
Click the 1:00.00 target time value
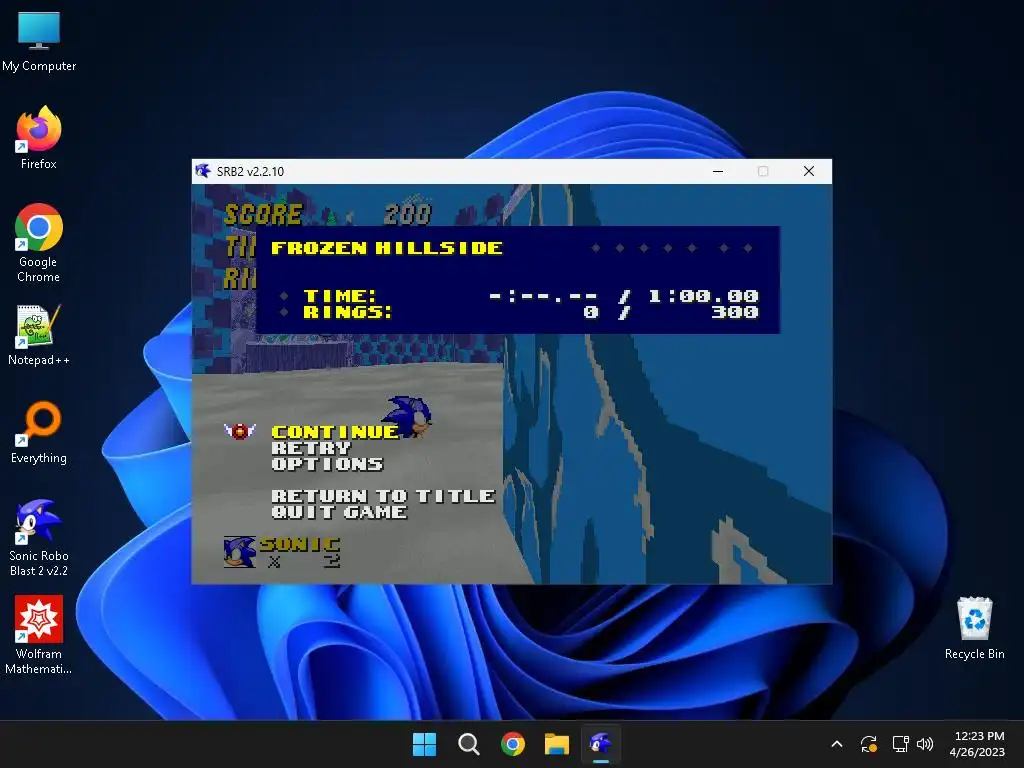[703, 296]
